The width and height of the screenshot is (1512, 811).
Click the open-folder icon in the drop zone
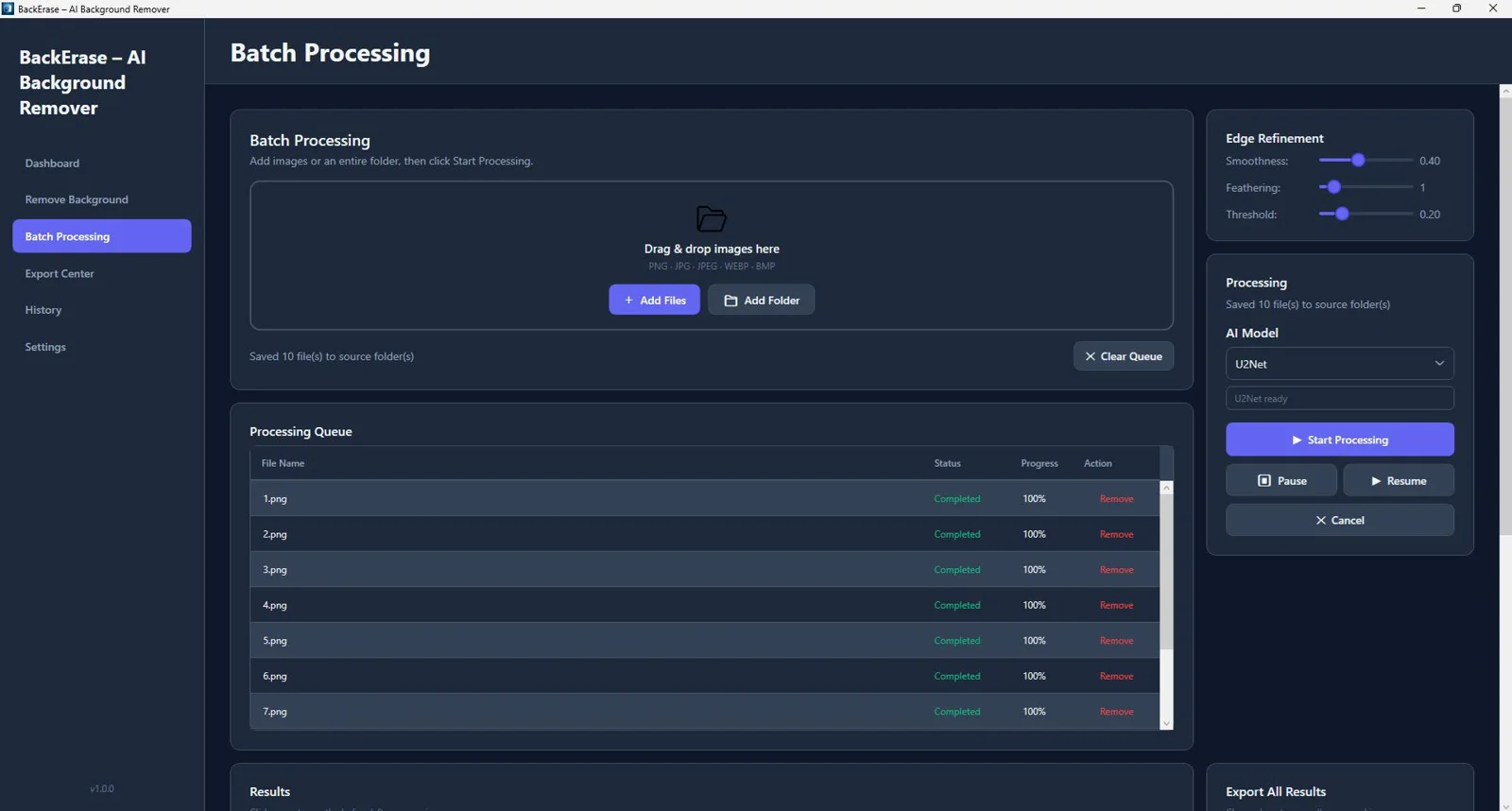(711, 219)
